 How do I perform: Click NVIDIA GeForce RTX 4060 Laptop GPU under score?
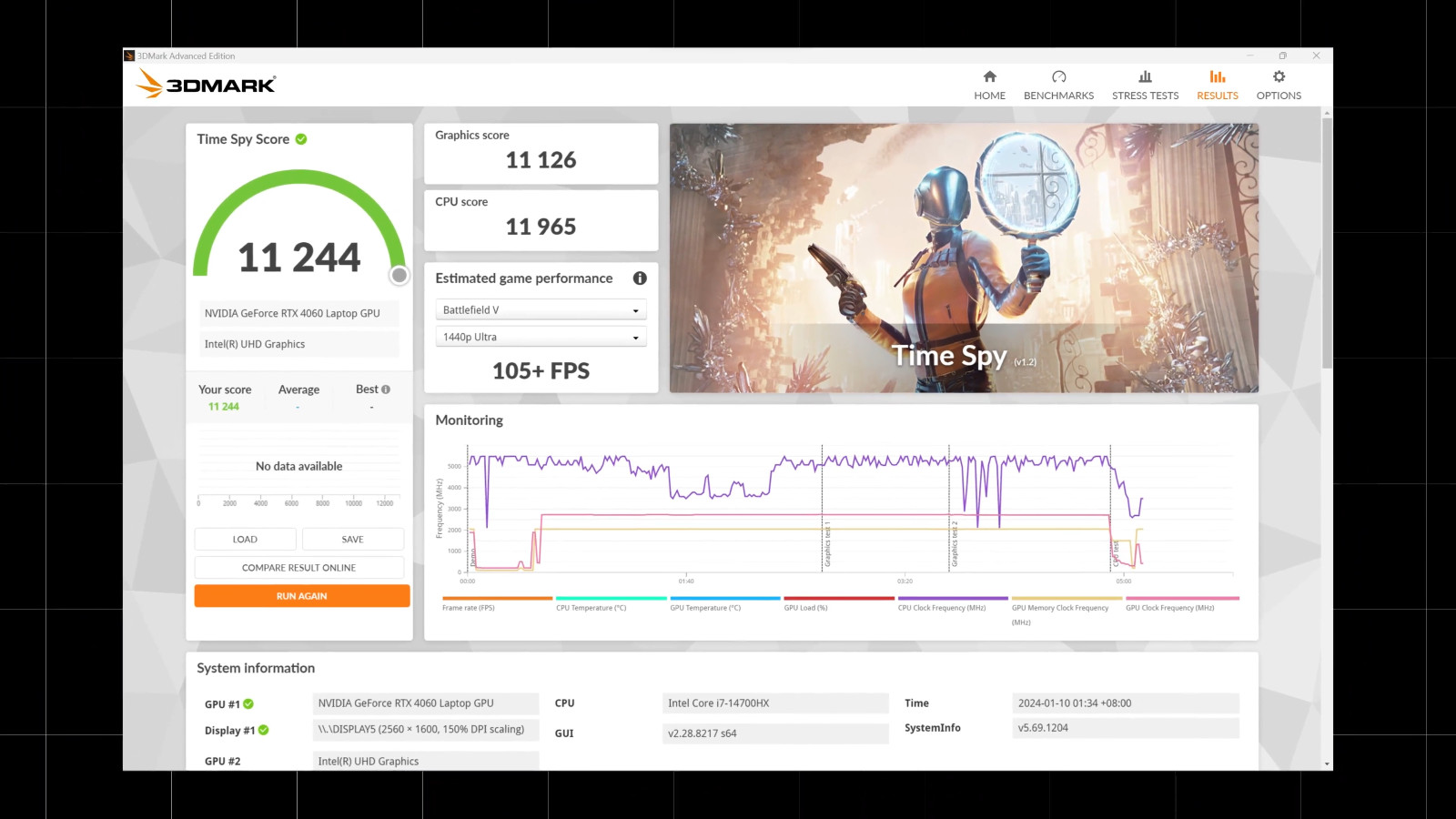pos(299,313)
